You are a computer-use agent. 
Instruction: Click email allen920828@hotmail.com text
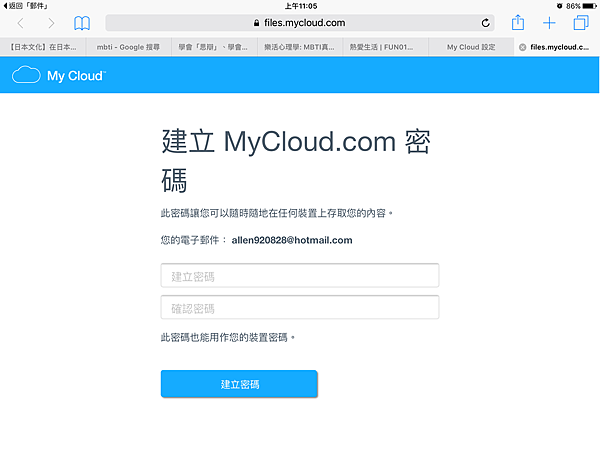(292, 240)
